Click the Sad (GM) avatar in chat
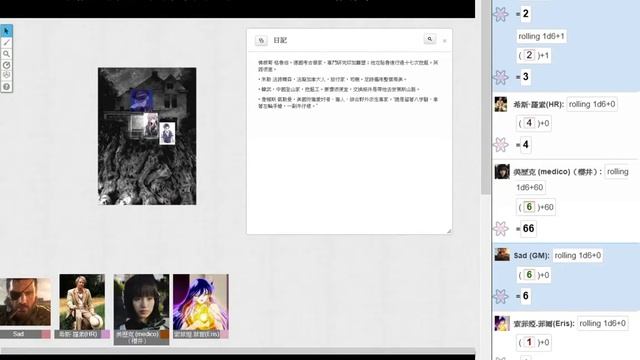This screenshot has height=360, width=640. pyautogui.click(x=502, y=254)
